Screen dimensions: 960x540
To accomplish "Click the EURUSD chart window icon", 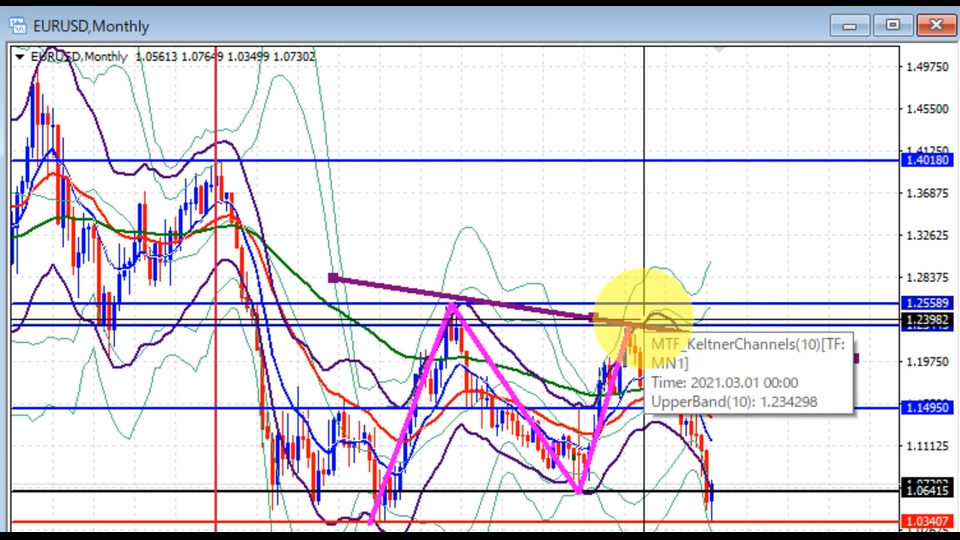I will tap(18, 26).
